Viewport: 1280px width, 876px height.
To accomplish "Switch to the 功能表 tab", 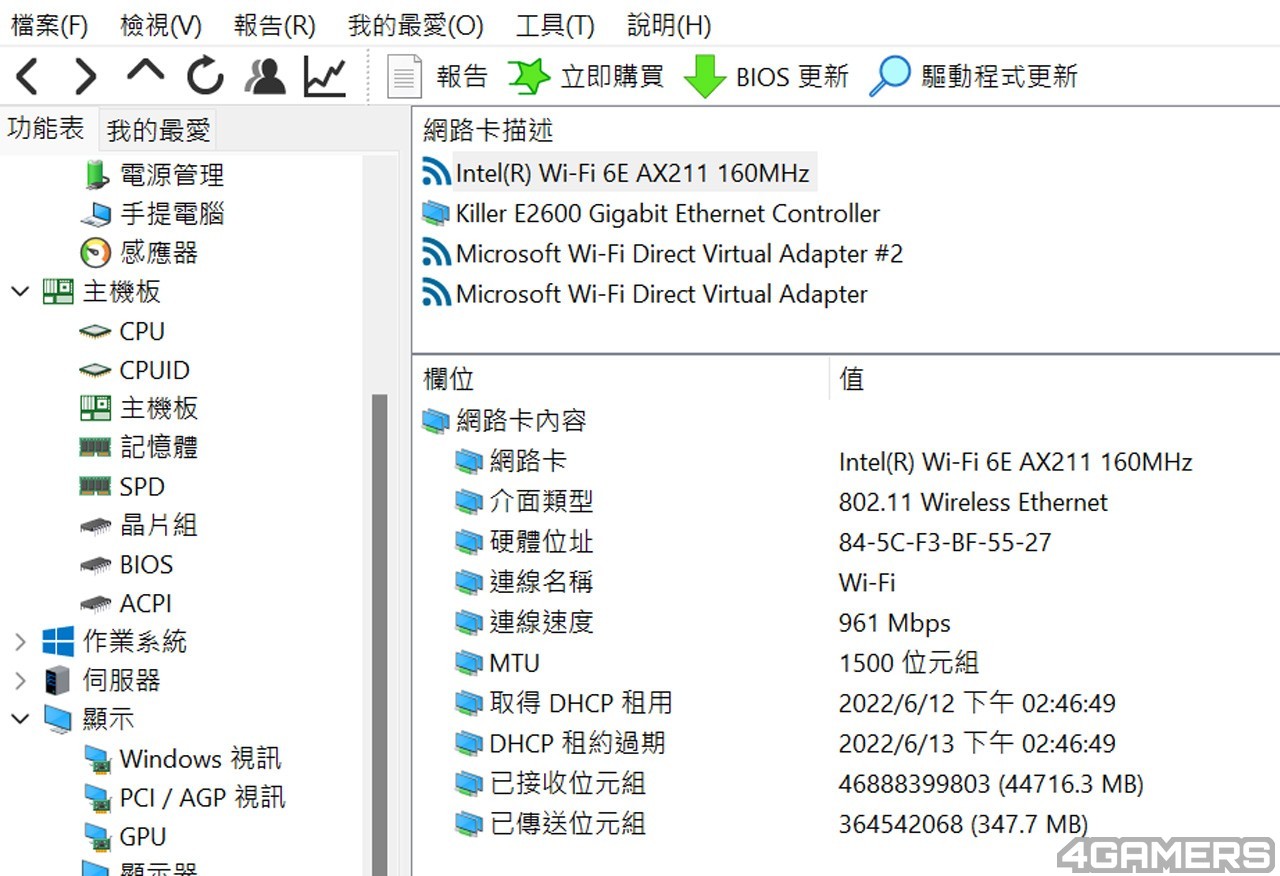I will pos(46,128).
